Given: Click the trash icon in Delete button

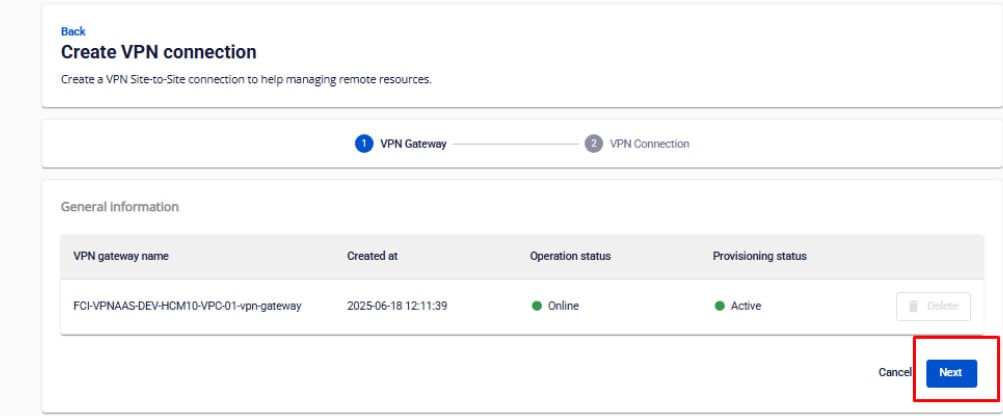Looking at the screenshot, I should 914,306.
